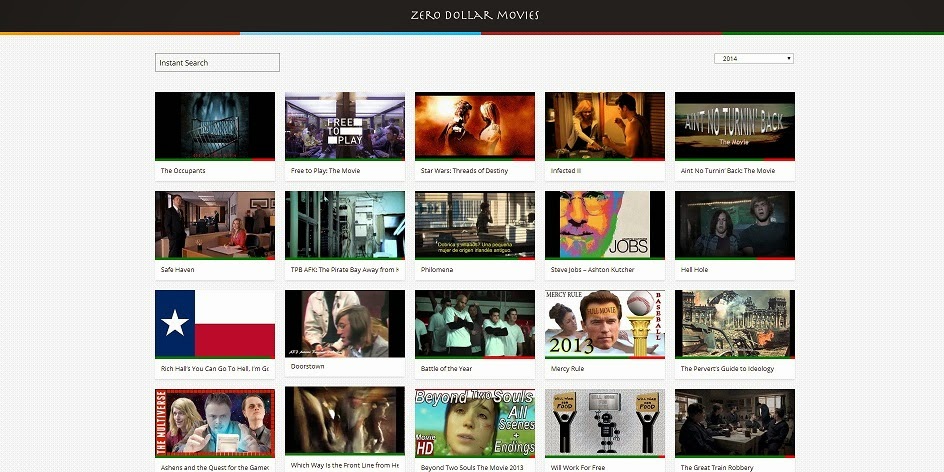This screenshot has width=944, height=472.
Task: Click title 'Aint No Turnin' Back: The Movie'
Action: point(728,170)
